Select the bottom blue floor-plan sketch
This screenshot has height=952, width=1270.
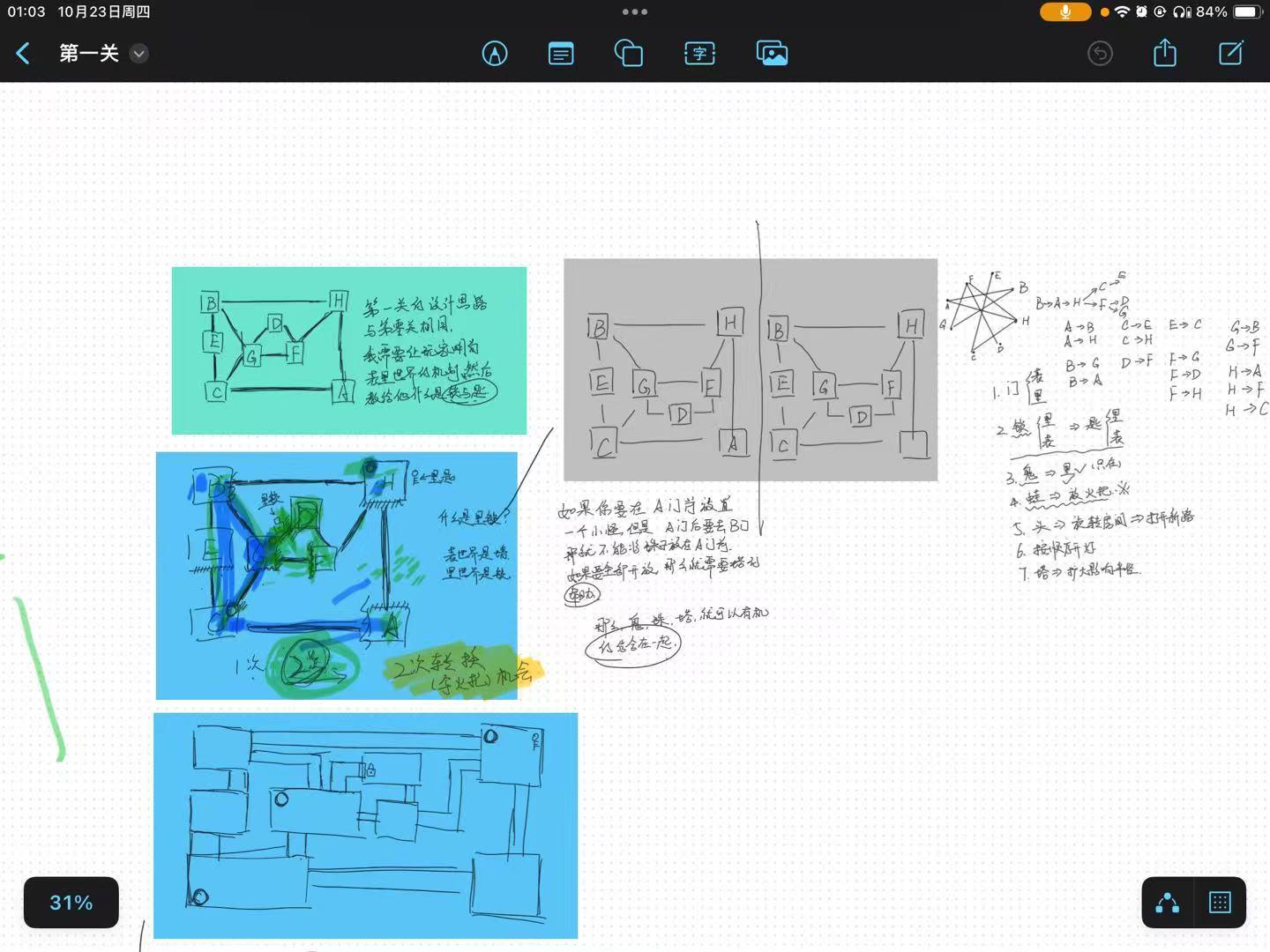(365, 825)
